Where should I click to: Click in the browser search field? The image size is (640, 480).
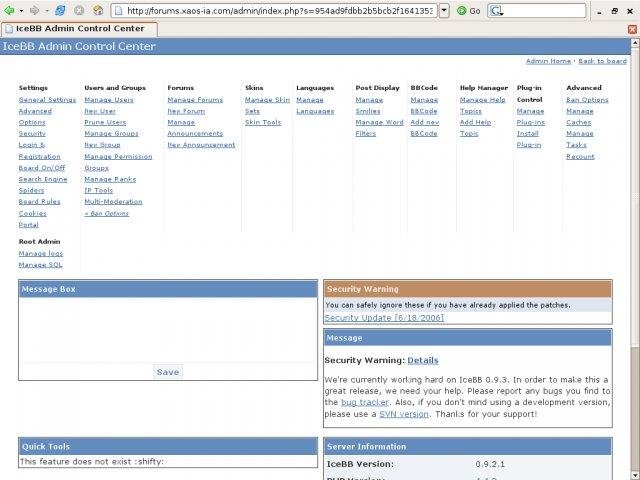[x=545, y=11]
